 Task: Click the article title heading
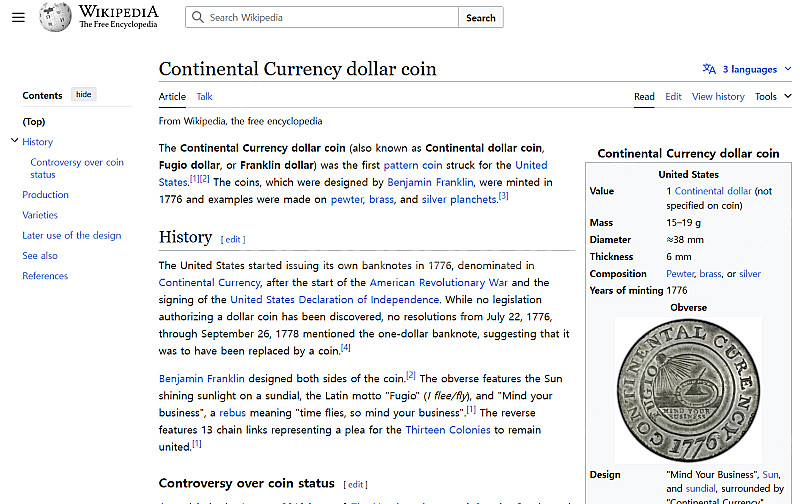click(x=297, y=69)
